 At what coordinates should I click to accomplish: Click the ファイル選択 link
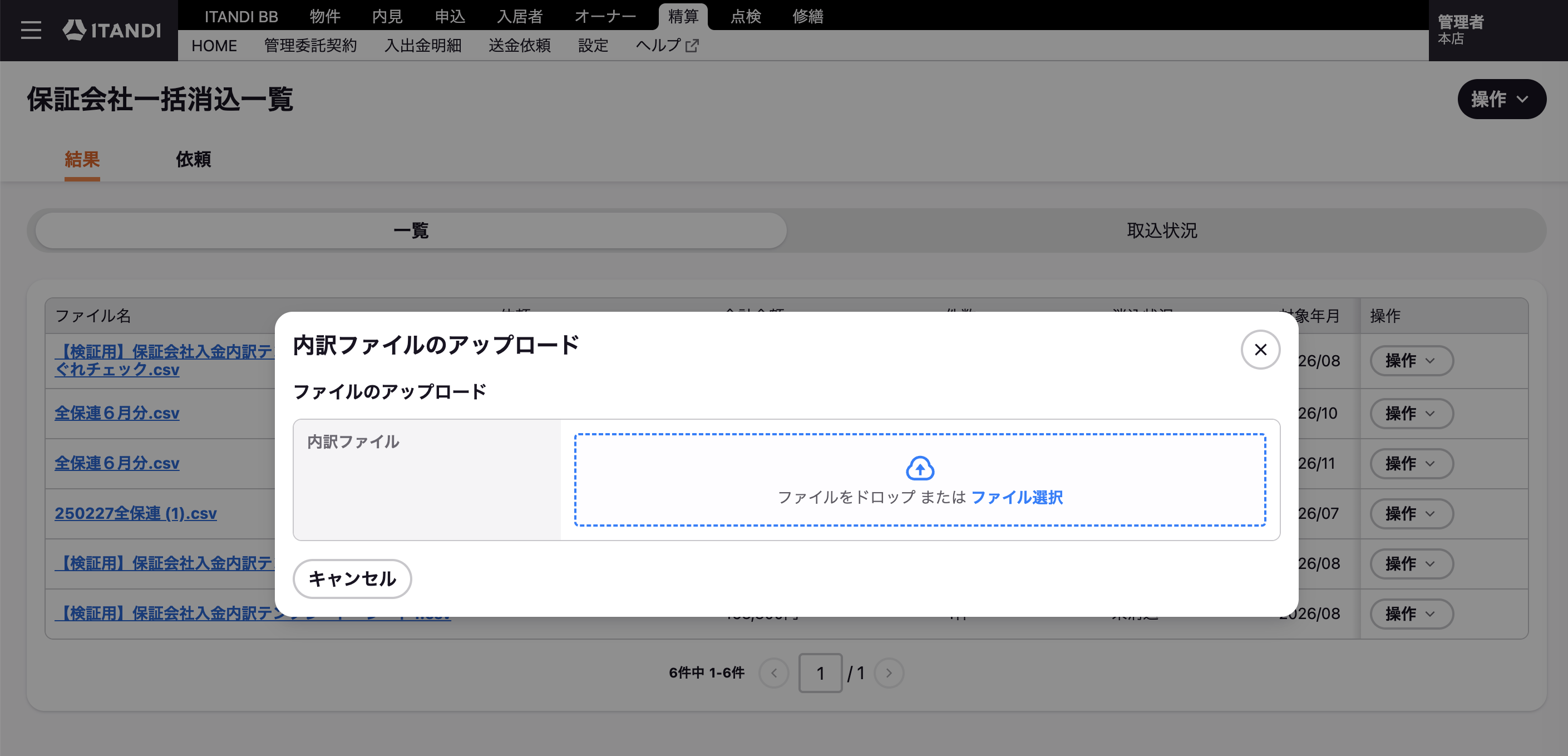click(1017, 498)
